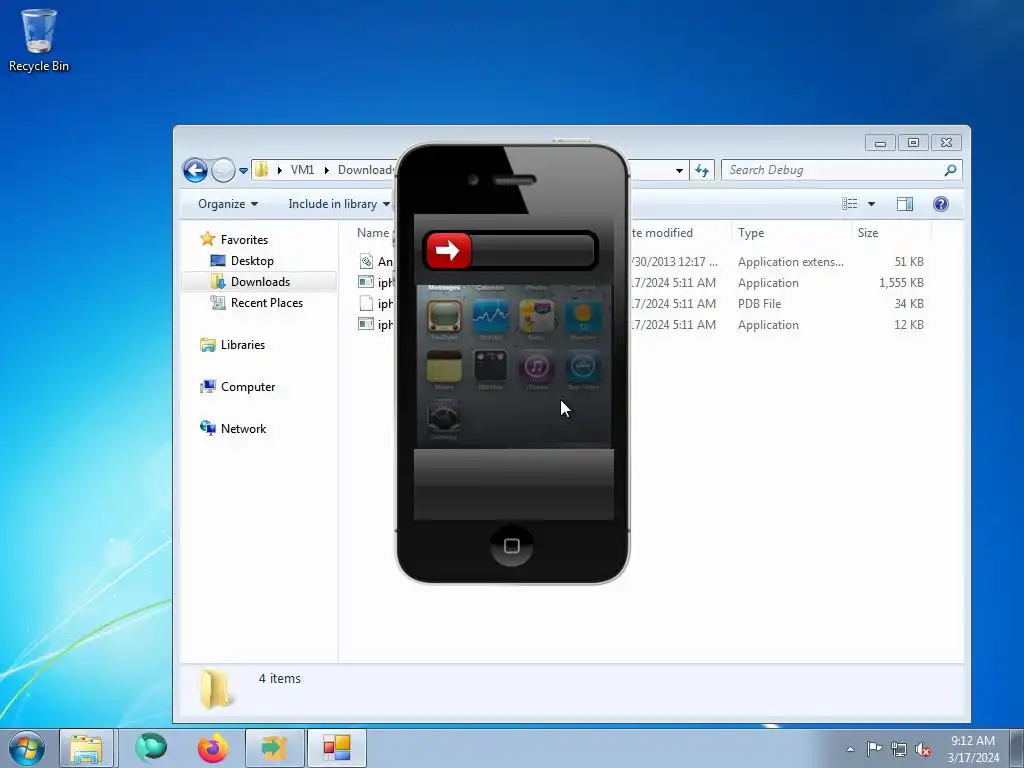The width and height of the screenshot is (1024, 768).
Task: Refresh the folder with the refresh button
Action: pyautogui.click(x=702, y=170)
